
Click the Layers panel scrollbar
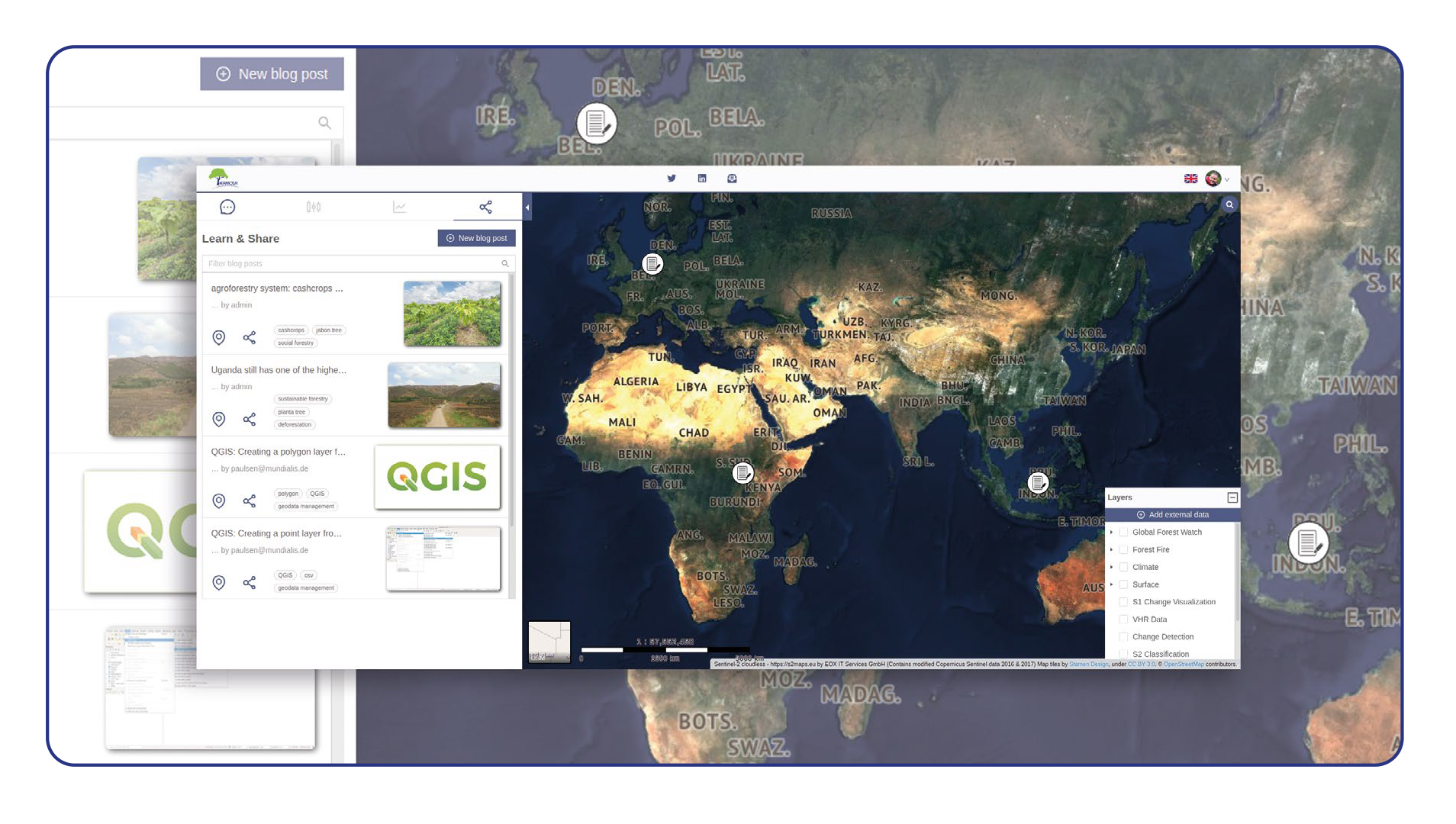coord(1237,572)
